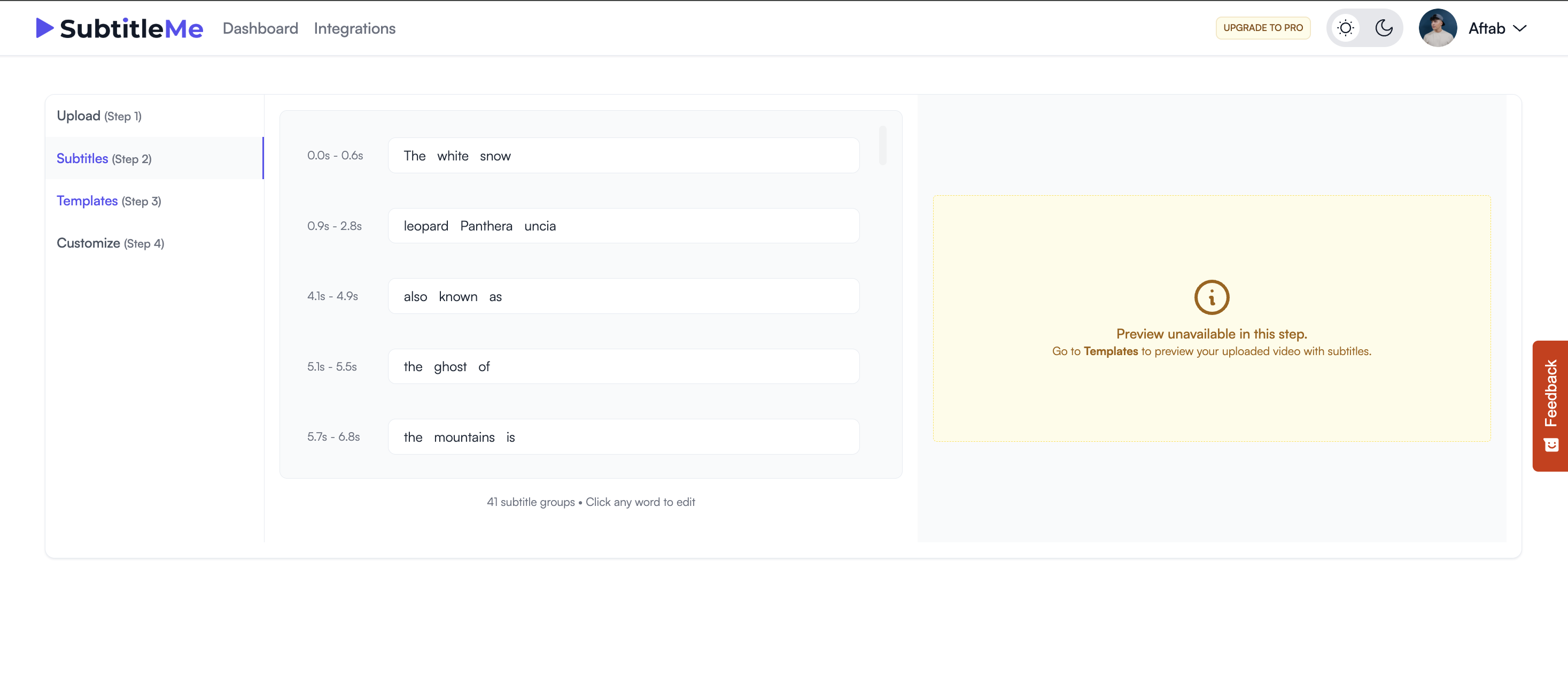The width and height of the screenshot is (1568, 676).
Task: Select Upload (Step 1) in sidebar
Action: pos(99,115)
